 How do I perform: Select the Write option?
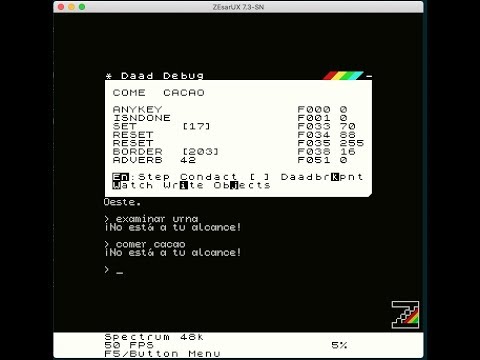(183, 185)
